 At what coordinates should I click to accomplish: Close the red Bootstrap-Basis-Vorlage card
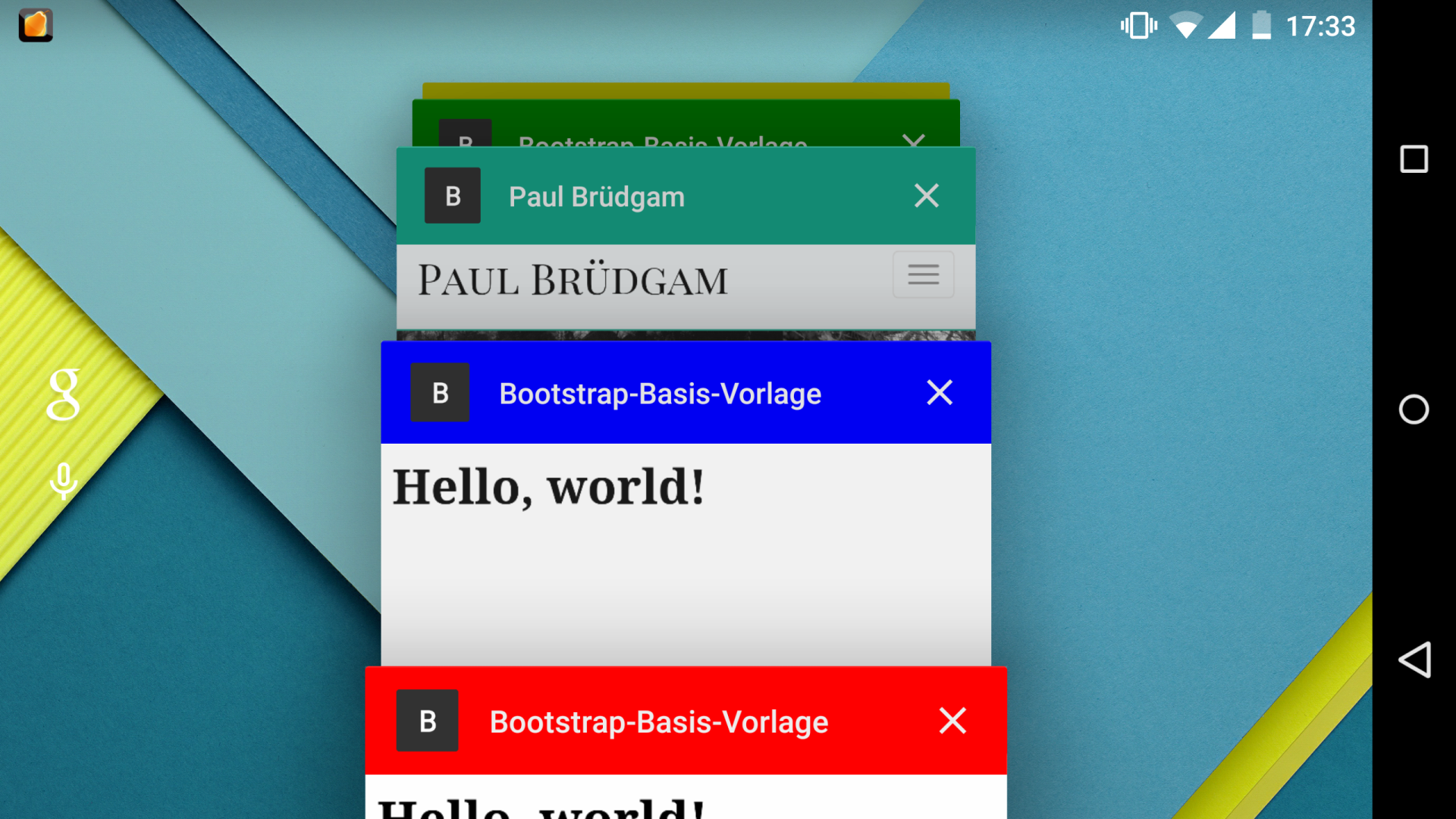[x=952, y=720]
